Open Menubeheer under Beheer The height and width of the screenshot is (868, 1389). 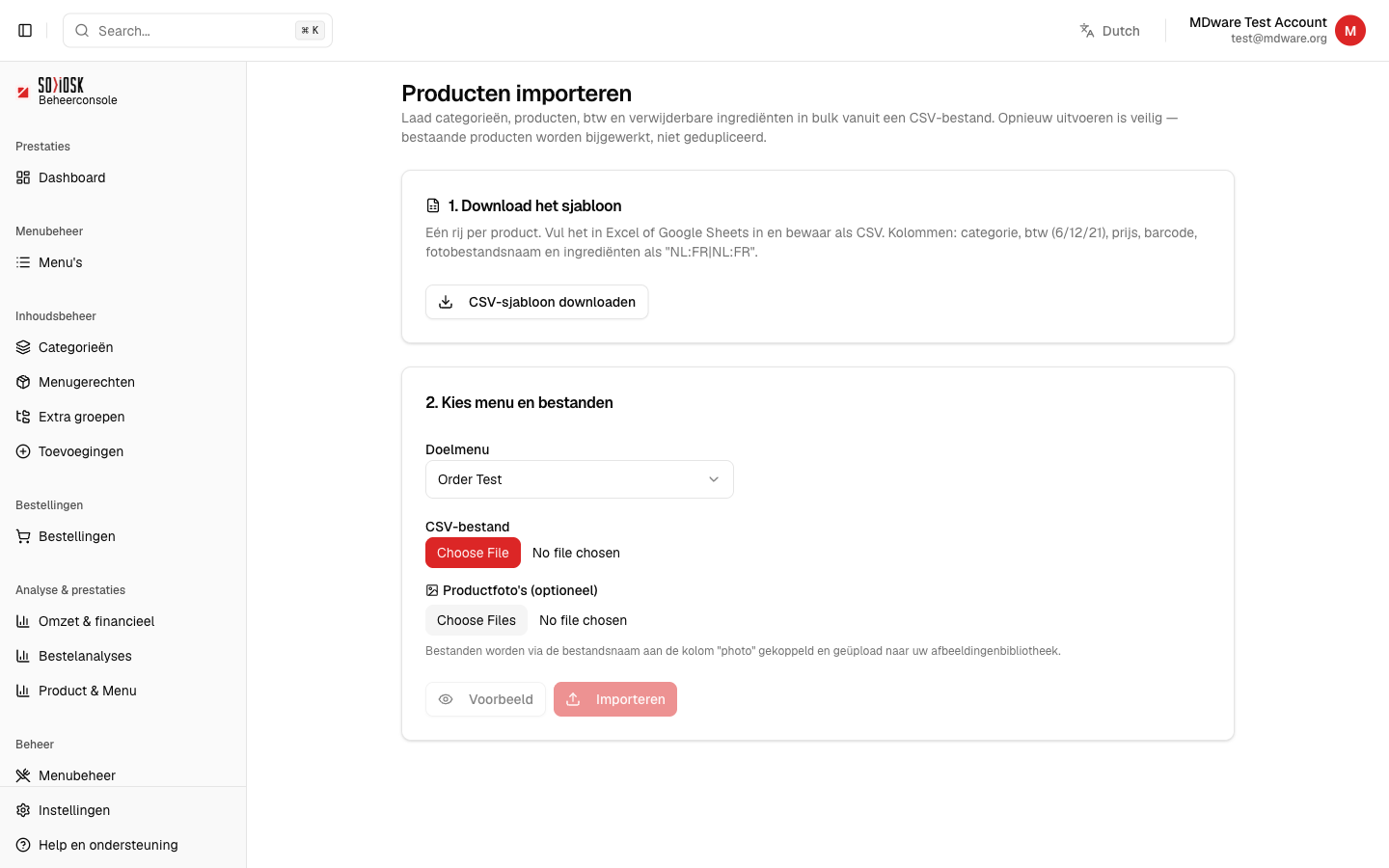click(x=123, y=775)
